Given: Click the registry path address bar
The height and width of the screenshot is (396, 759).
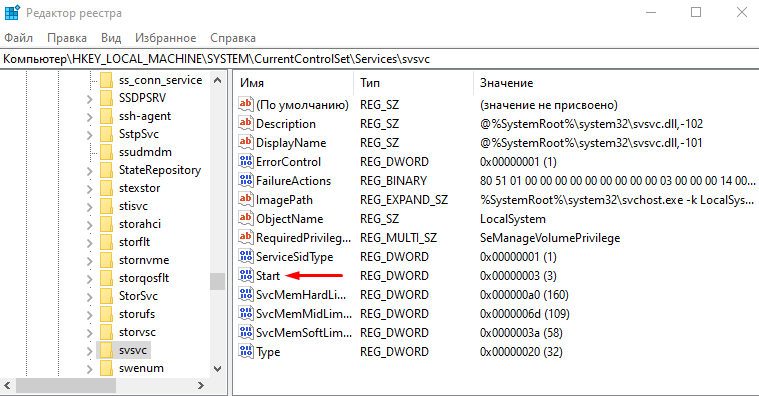Looking at the screenshot, I should coord(380,59).
